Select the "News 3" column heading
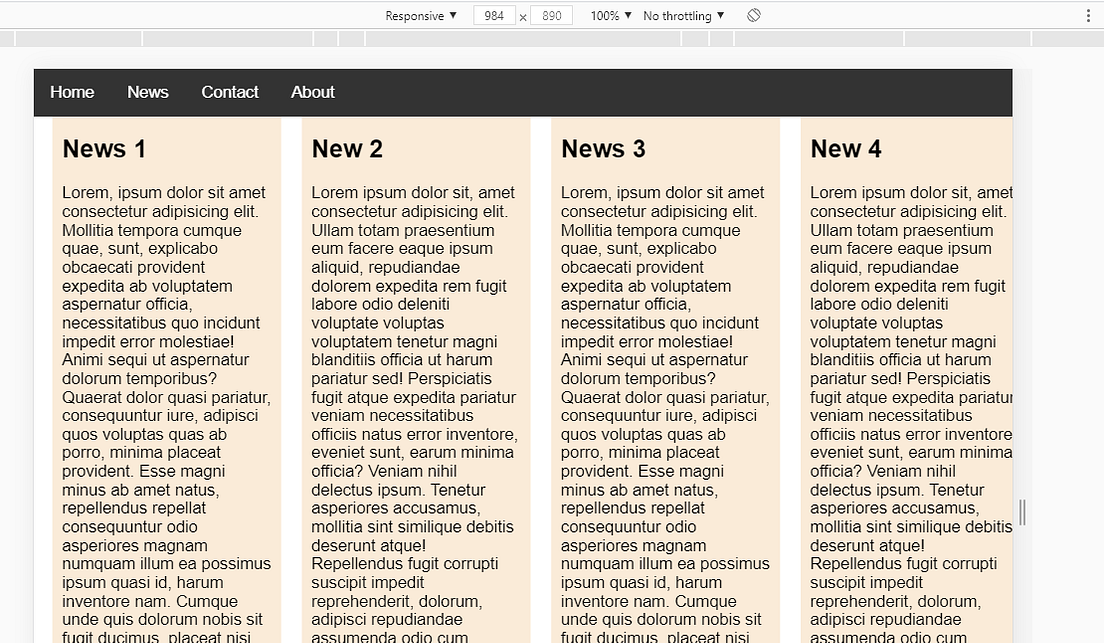Viewport: 1104px width, 643px height. point(602,148)
